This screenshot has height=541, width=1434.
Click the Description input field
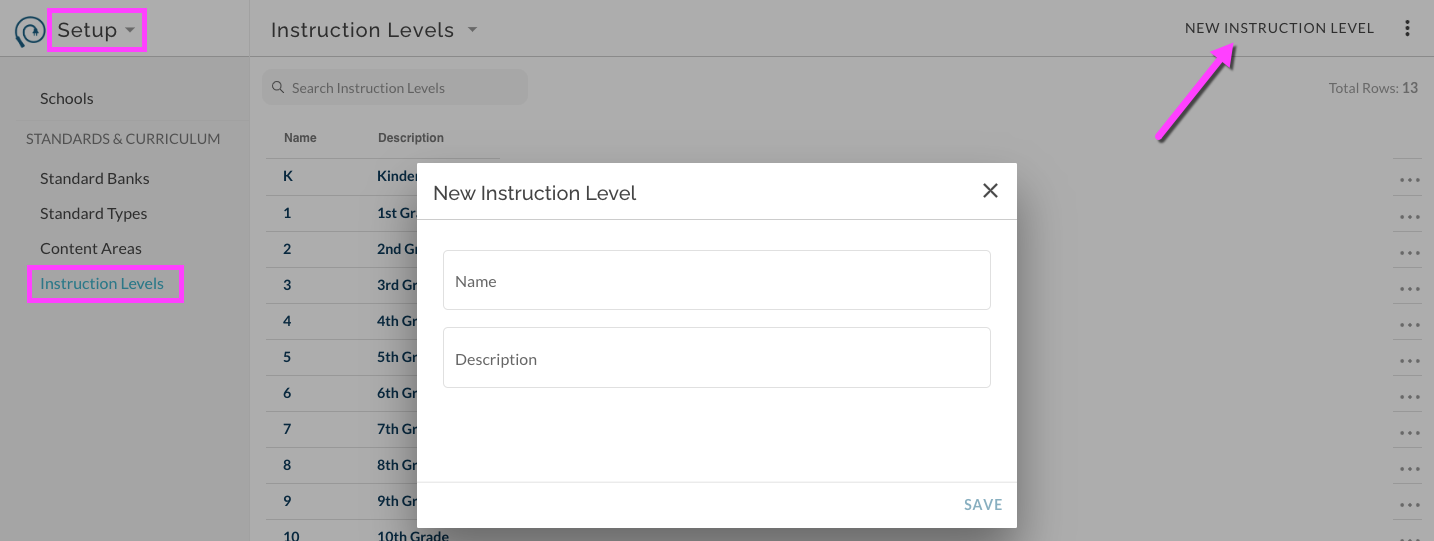click(x=717, y=358)
